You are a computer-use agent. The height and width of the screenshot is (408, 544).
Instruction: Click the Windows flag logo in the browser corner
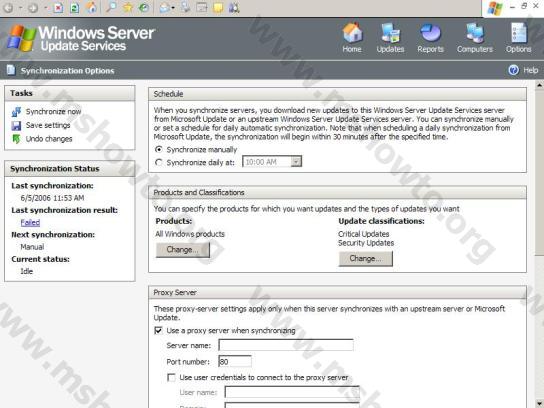(495, 8)
